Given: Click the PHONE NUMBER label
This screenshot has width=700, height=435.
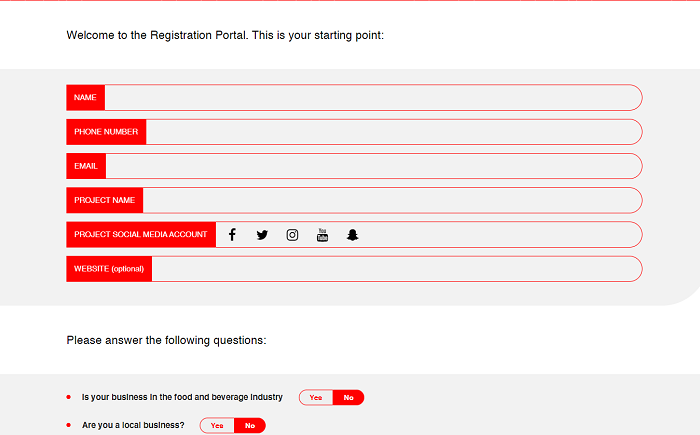Looking at the screenshot, I should point(106,132).
